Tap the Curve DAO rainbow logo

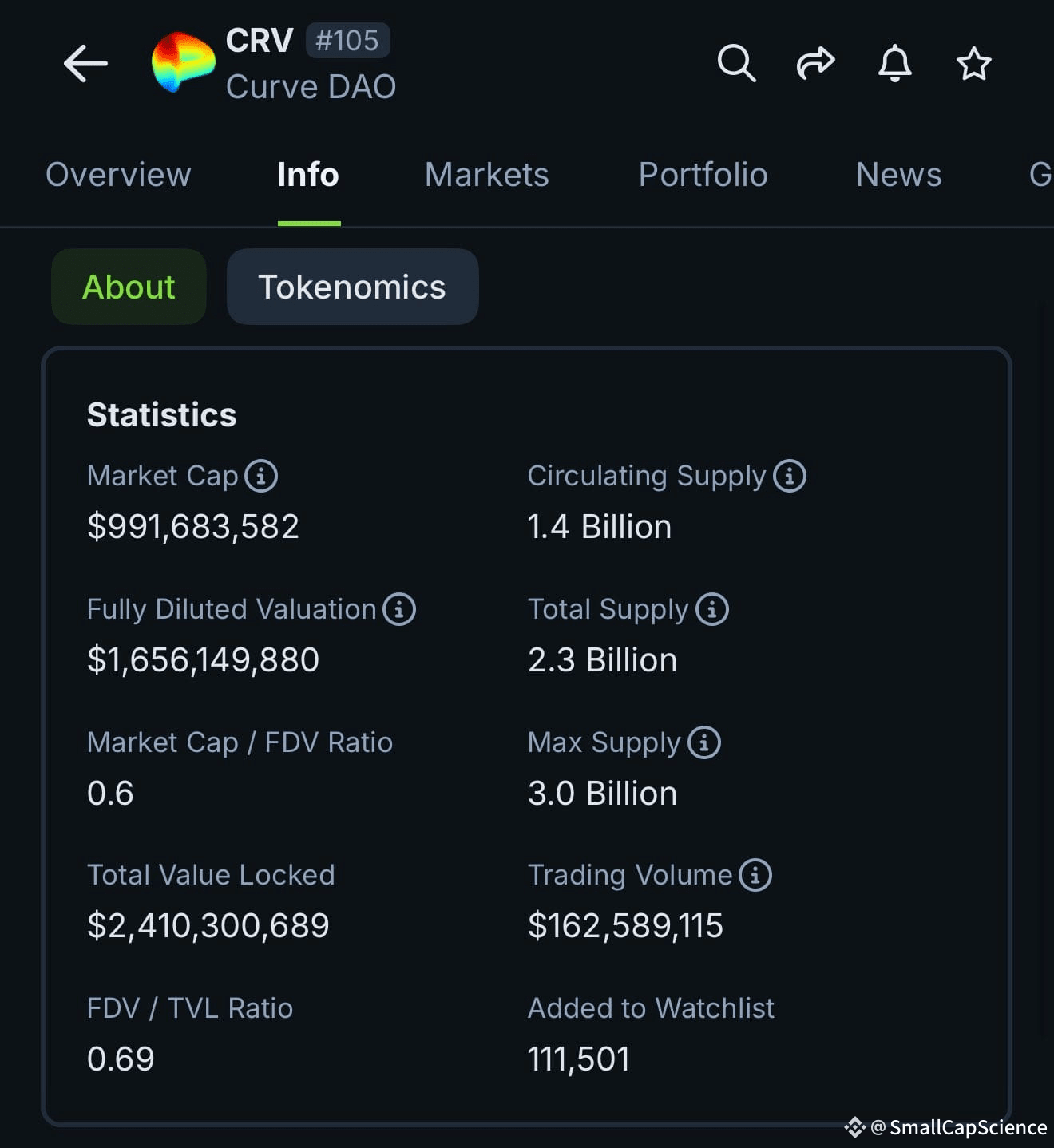184,62
